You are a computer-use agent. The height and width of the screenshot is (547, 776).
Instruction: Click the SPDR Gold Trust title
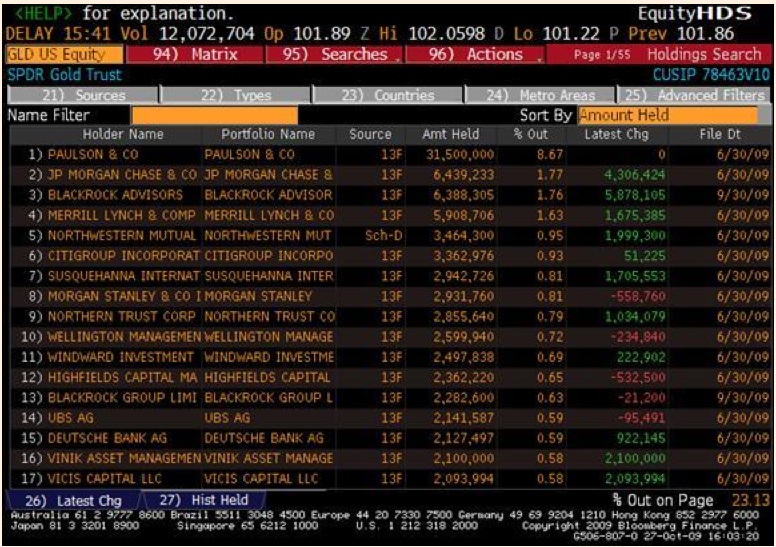[64, 75]
